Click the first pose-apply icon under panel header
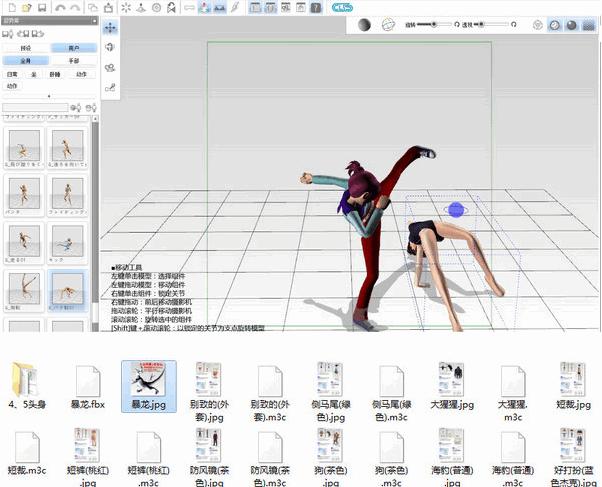The width and height of the screenshot is (602, 487). pos(8,34)
